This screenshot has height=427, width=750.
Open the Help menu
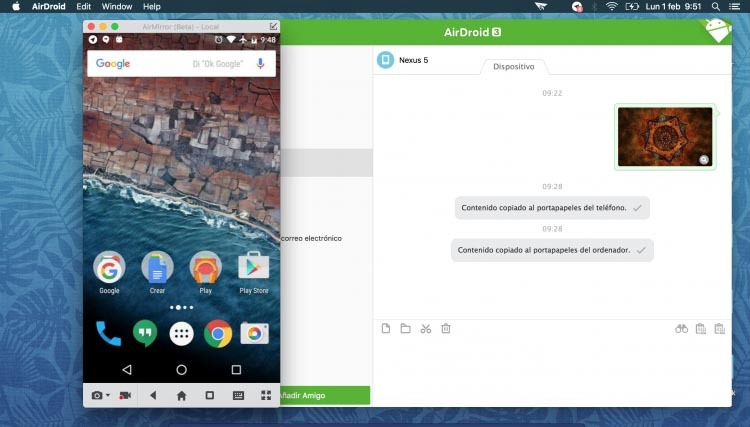click(x=152, y=7)
